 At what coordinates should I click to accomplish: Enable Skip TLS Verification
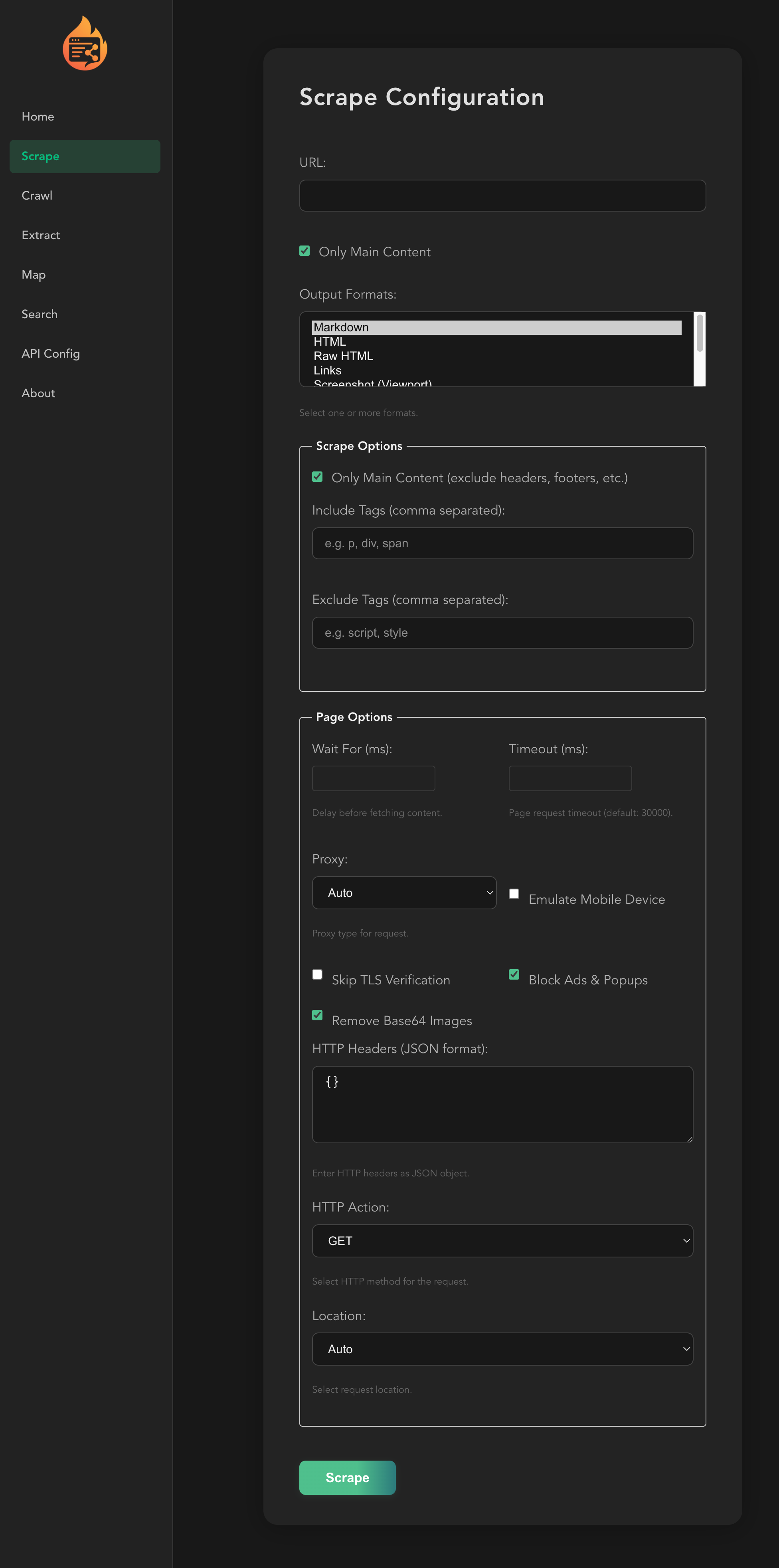[317, 974]
